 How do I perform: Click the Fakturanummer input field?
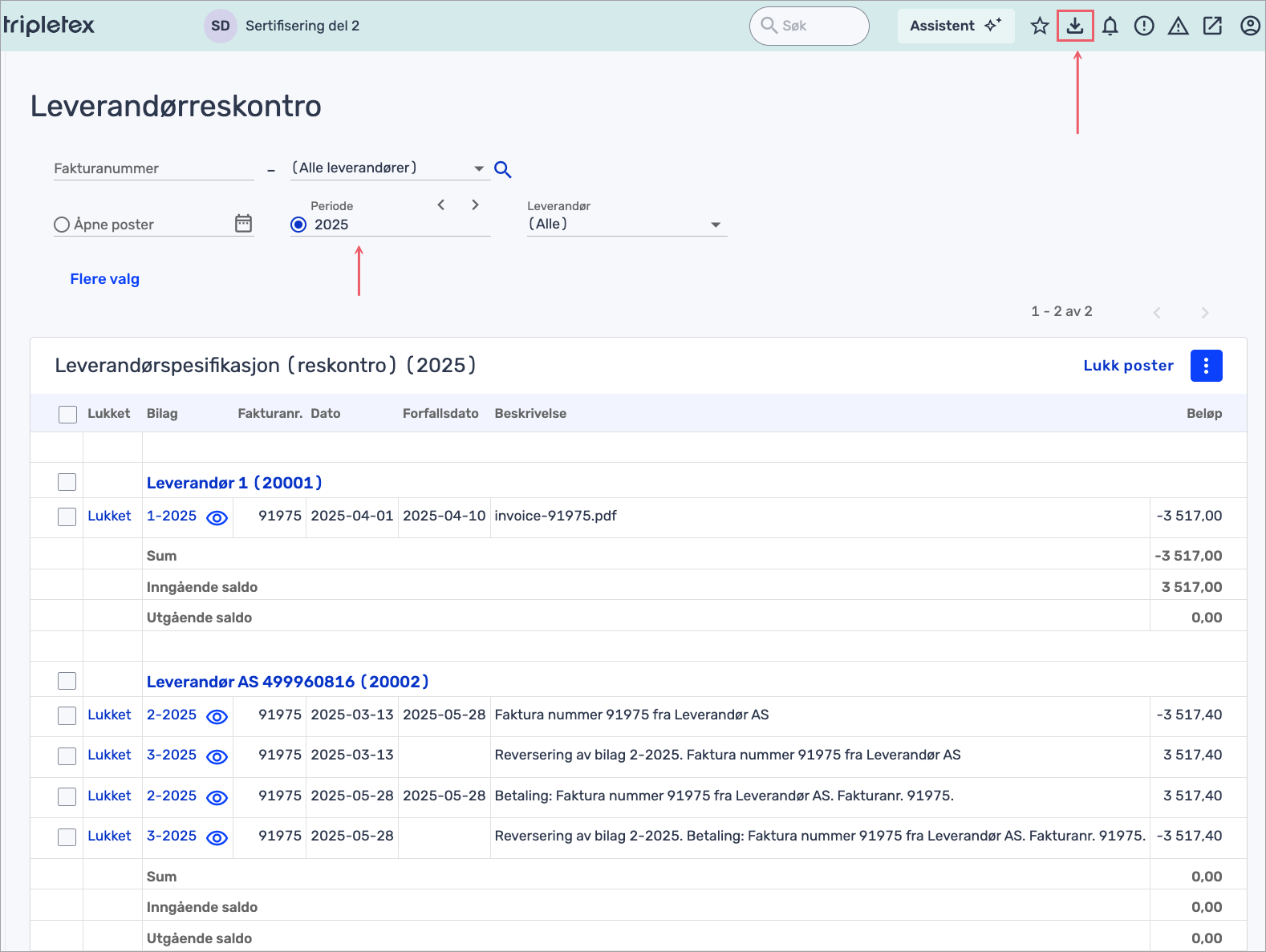click(x=152, y=168)
